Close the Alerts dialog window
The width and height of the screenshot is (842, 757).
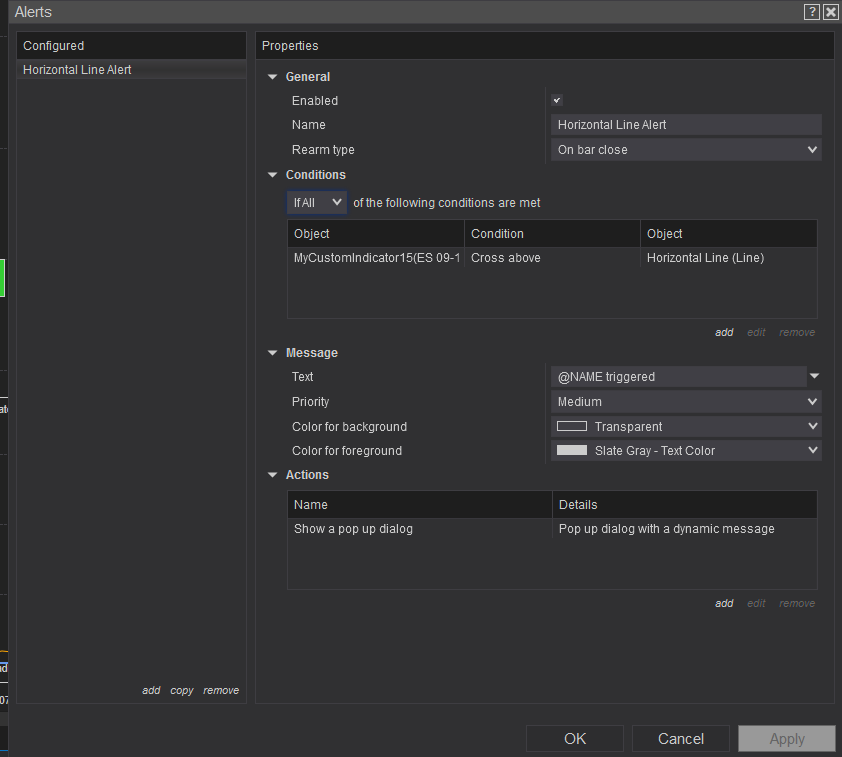pos(830,12)
